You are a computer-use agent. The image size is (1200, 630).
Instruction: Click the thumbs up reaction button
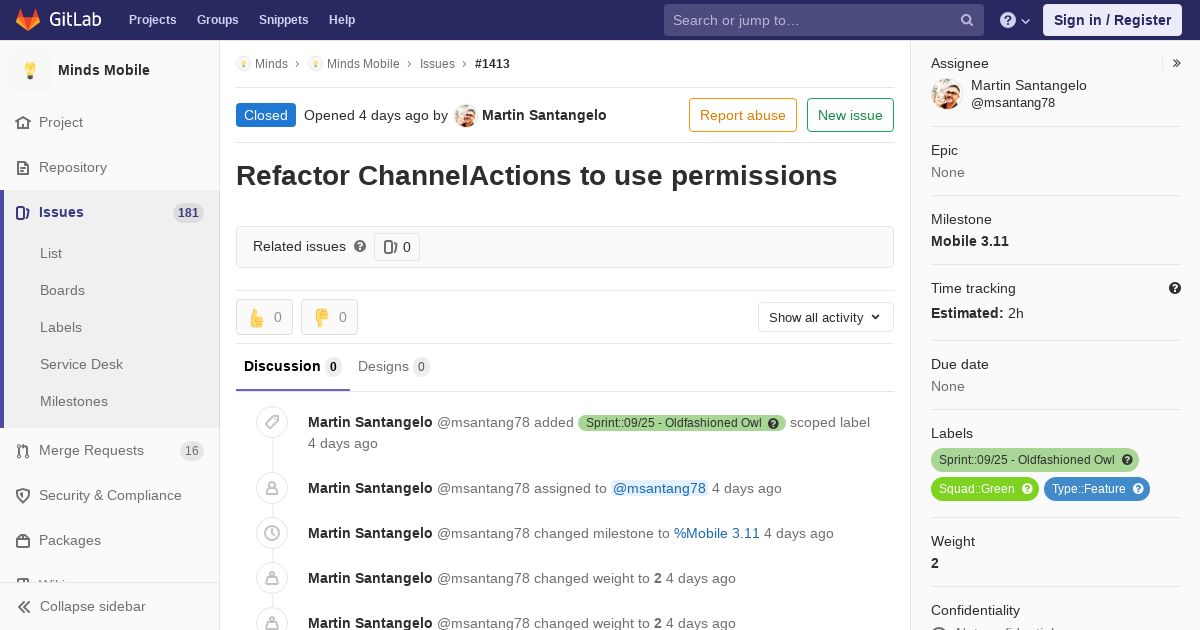264,317
